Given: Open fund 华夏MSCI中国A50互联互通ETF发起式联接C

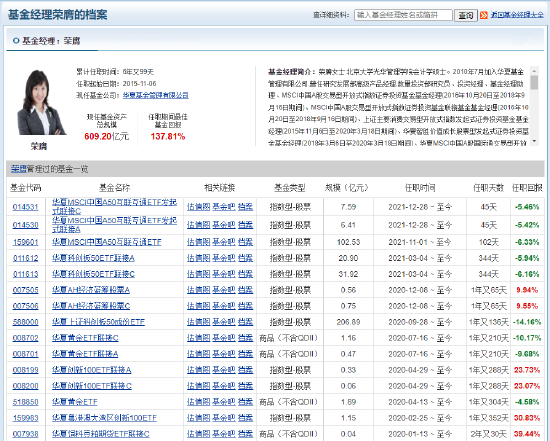Looking at the screenshot, I should point(114,207).
